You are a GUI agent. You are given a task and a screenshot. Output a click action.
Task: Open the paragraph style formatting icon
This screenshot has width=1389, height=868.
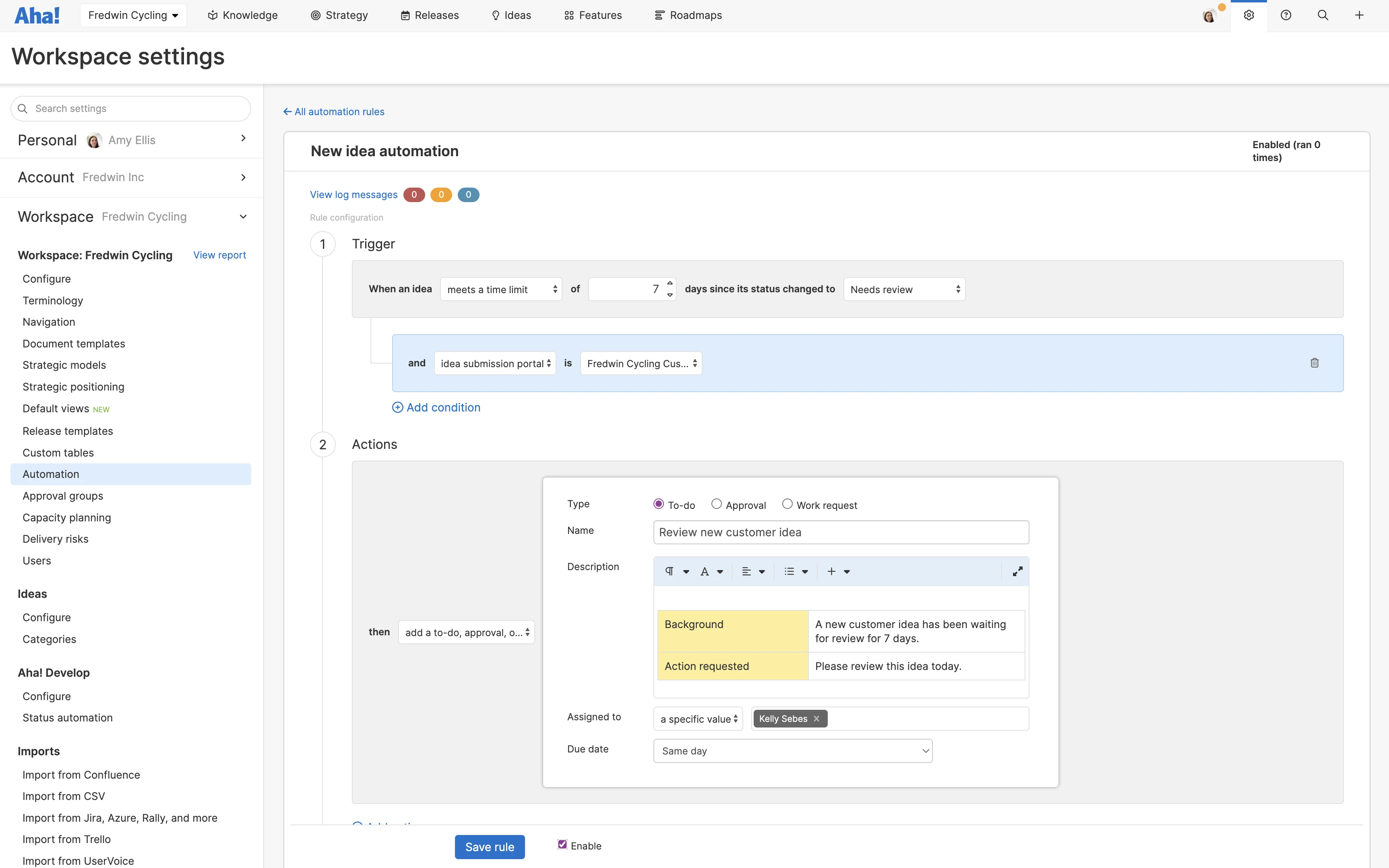click(x=670, y=571)
